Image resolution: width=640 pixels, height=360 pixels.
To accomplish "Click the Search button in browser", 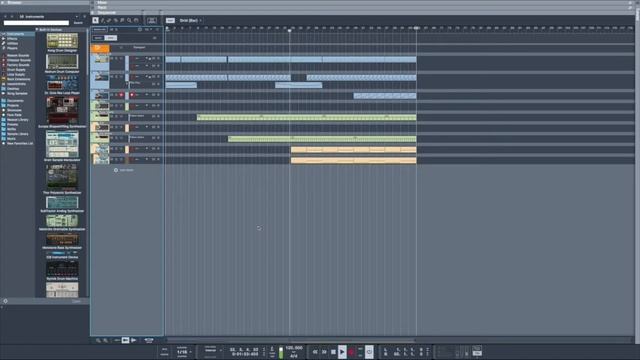I will pyautogui.click(x=78, y=23).
